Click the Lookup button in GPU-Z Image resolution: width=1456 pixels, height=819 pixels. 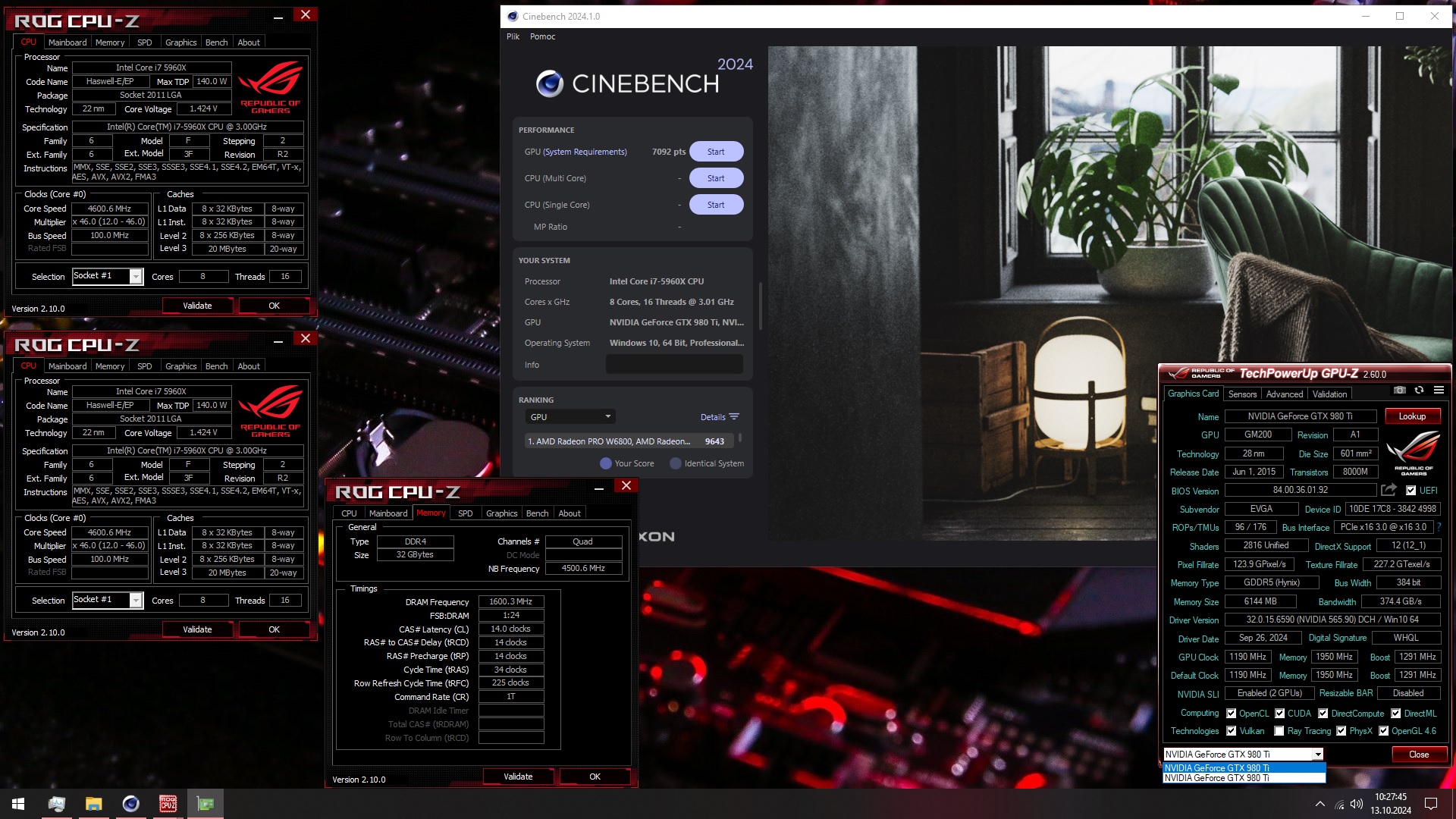(1412, 416)
